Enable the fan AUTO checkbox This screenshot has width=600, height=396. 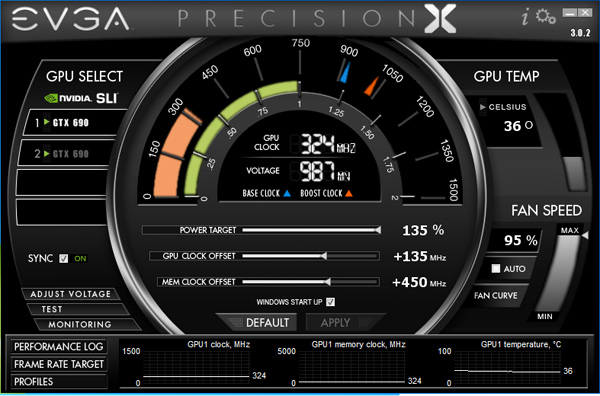click(x=496, y=269)
